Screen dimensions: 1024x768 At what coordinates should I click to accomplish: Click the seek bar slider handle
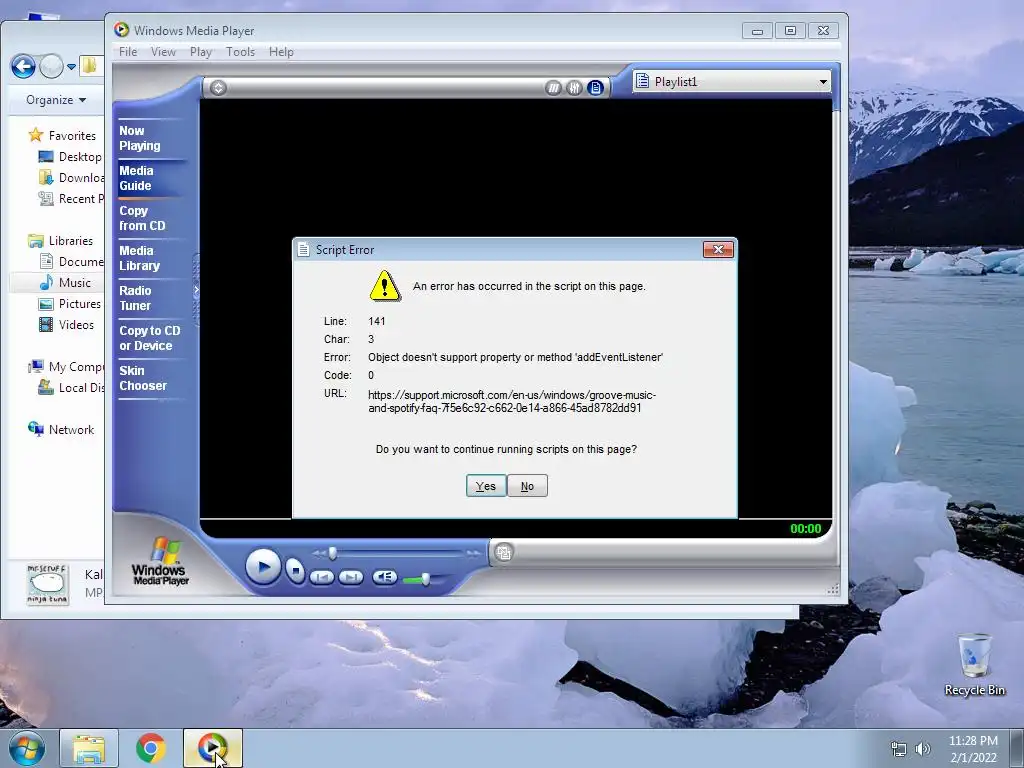point(332,553)
